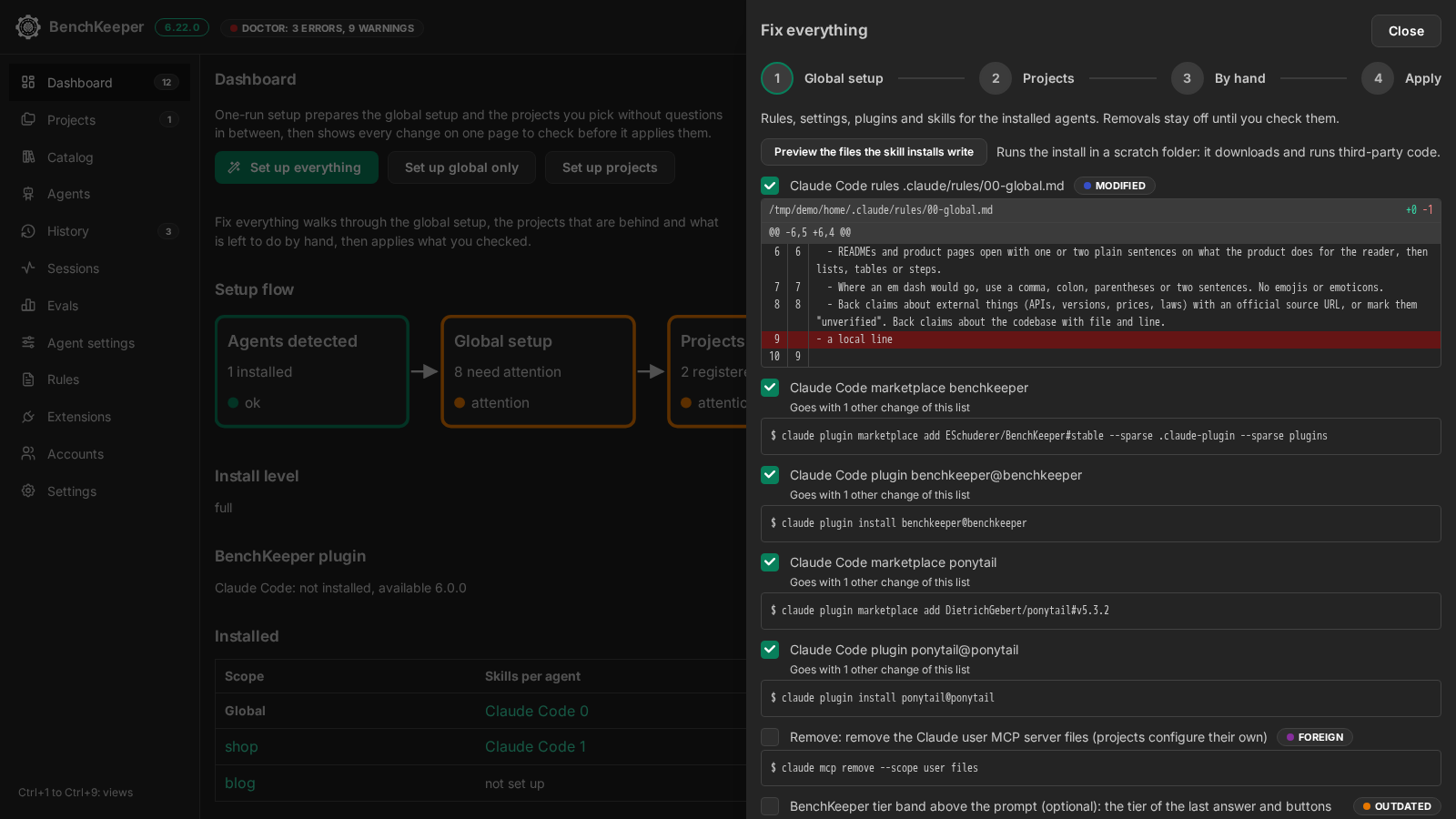
Task: Click the Claude Code 0 link
Action: click(x=537, y=711)
